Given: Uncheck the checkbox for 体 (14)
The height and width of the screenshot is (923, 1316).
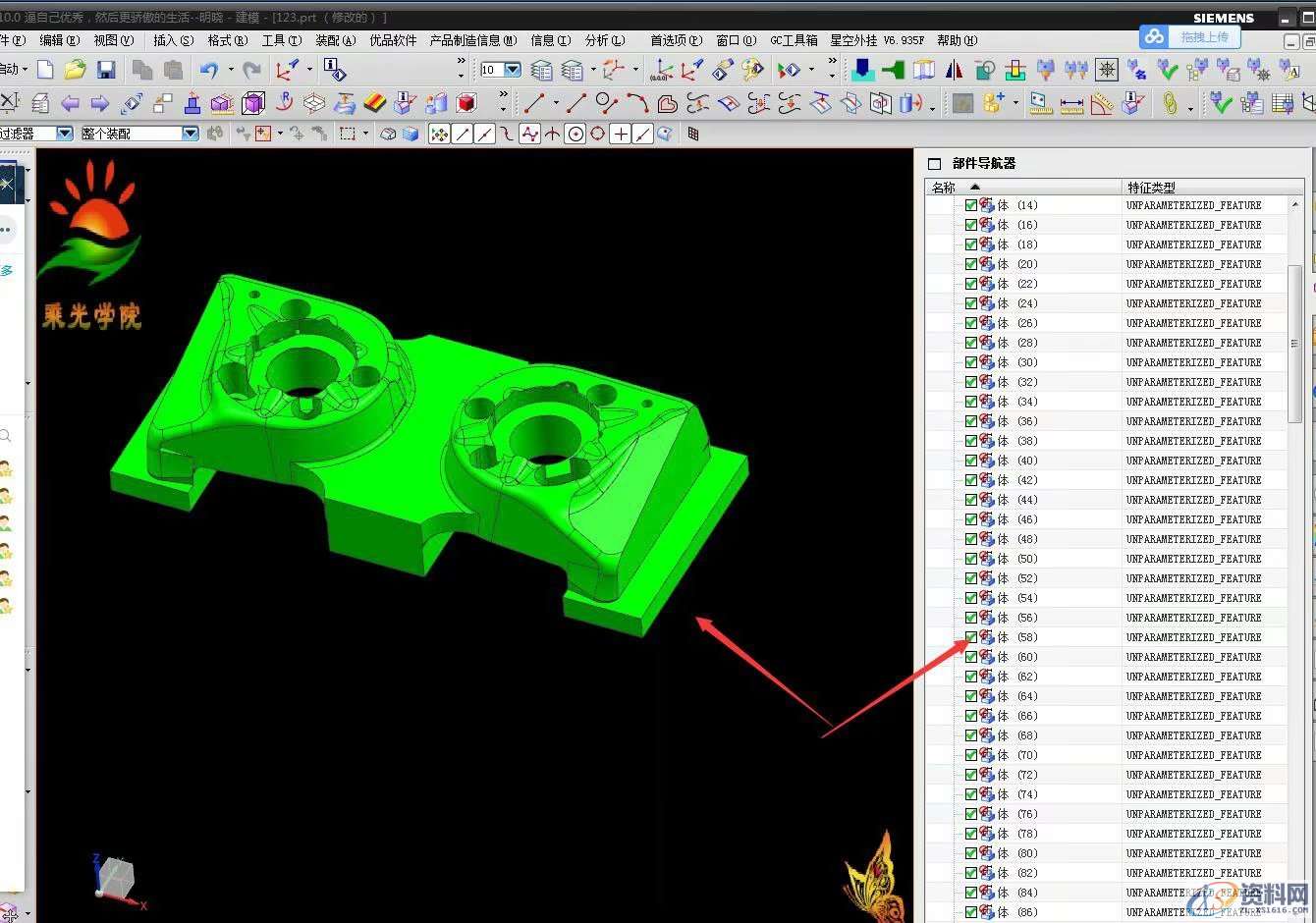Looking at the screenshot, I should [x=971, y=205].
